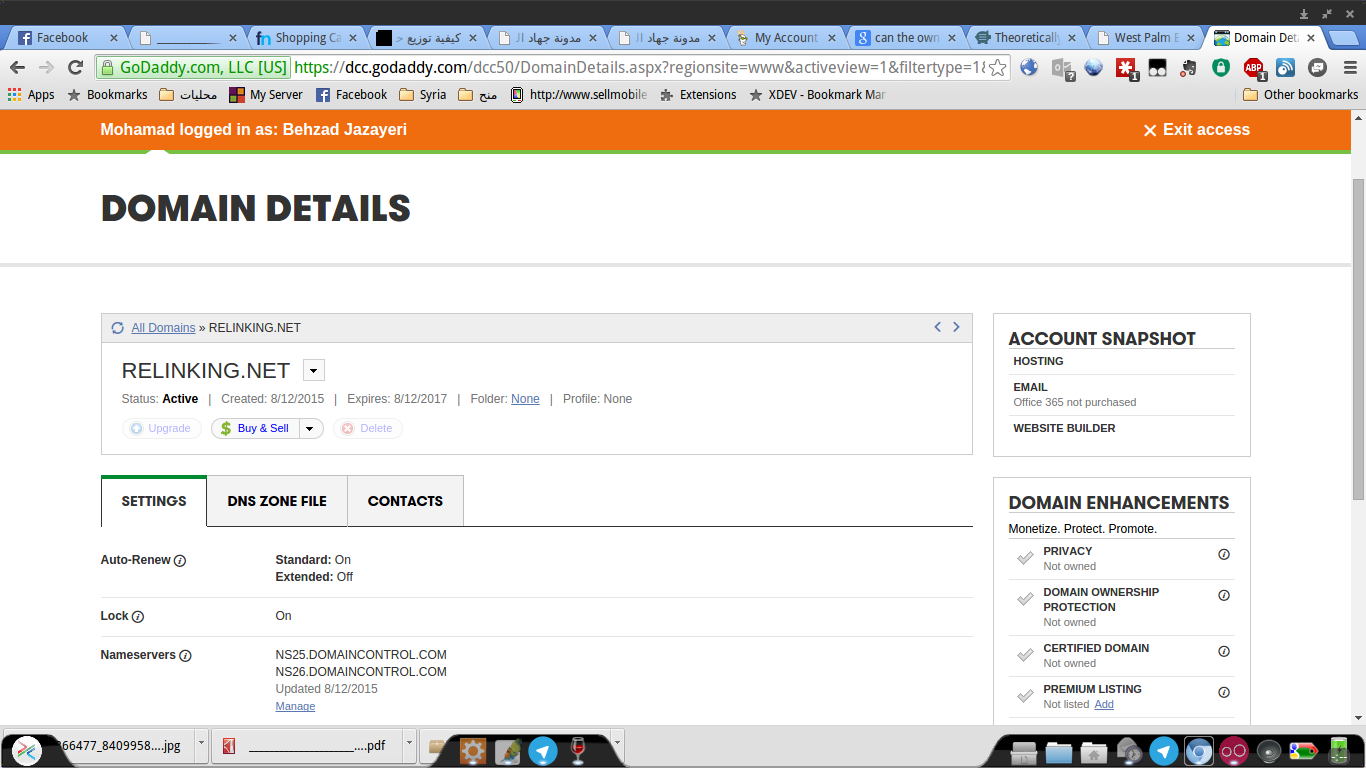Click the black goggles extension icon
This screenshot has height=768, width=1366.
pos(1158,68)
